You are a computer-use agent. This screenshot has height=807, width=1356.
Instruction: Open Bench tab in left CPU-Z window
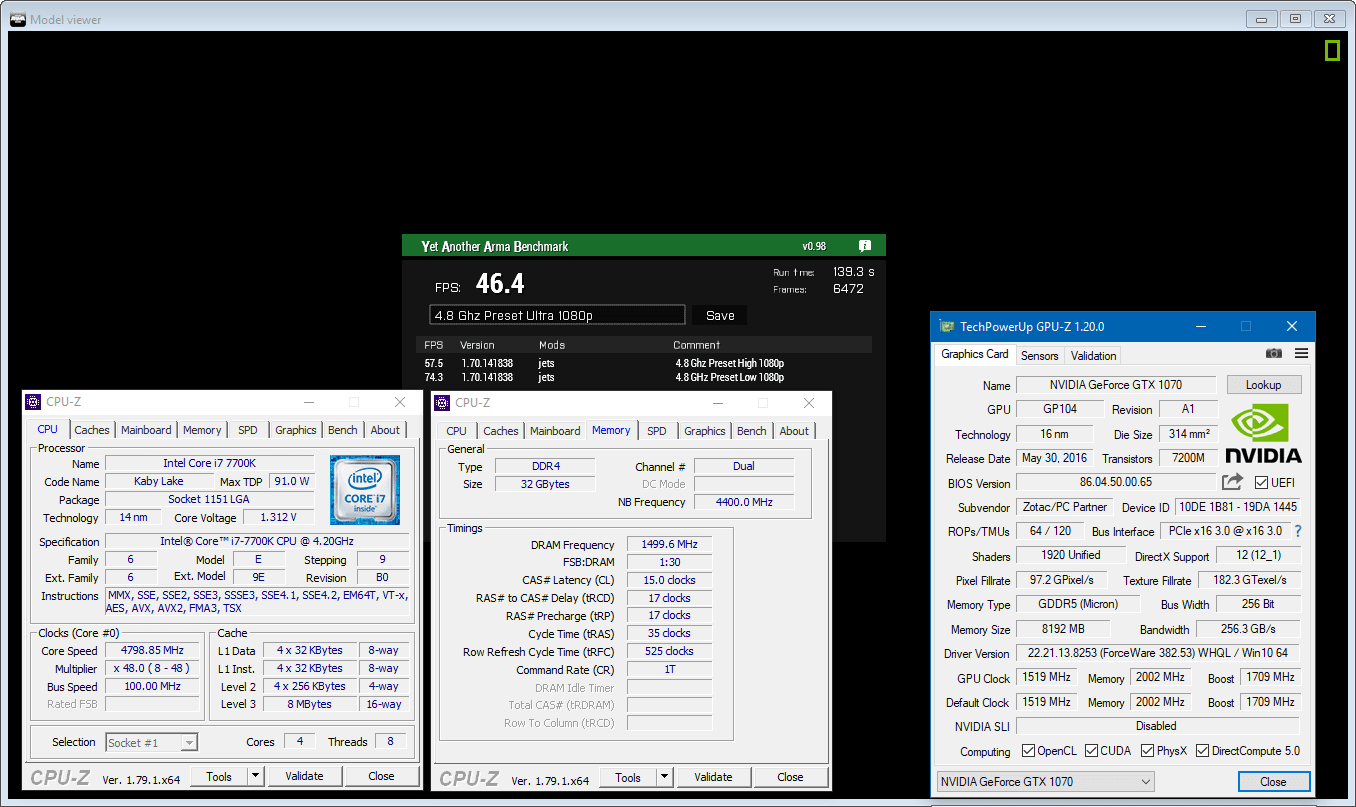343,430
